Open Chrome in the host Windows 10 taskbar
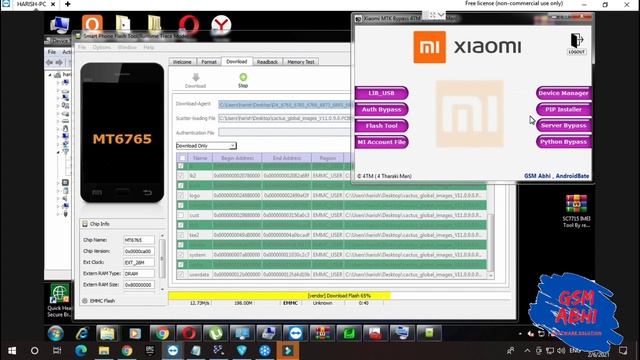 click(x=127, y=351)
